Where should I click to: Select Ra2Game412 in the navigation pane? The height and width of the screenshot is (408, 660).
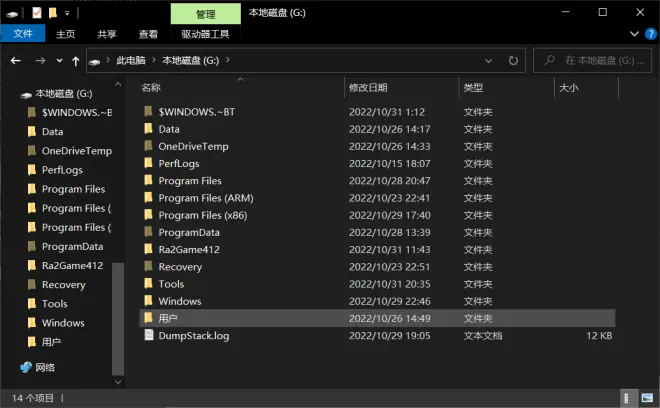72,266
